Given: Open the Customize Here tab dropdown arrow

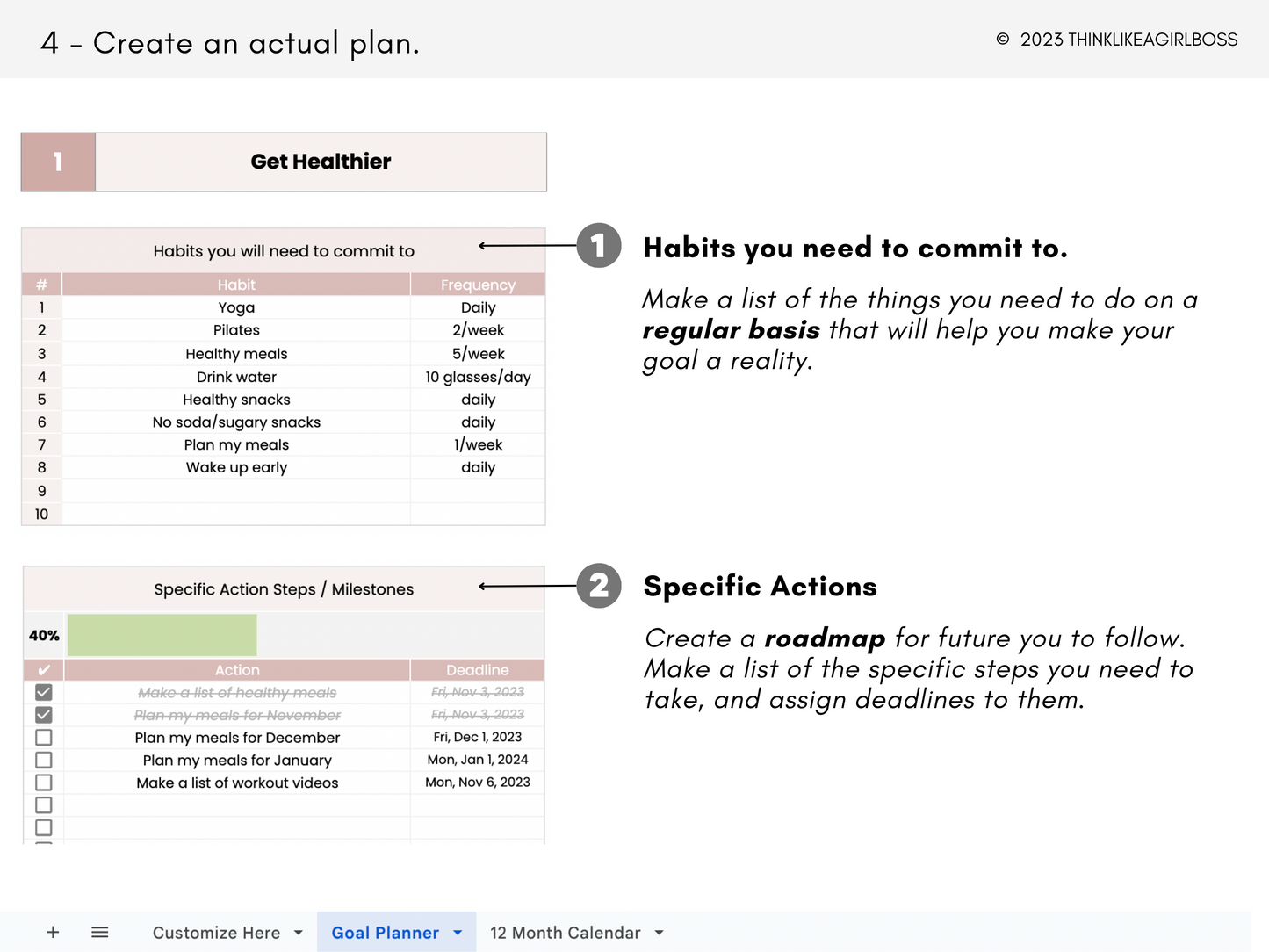Looking at the screenshot, I should pos(299,933).
